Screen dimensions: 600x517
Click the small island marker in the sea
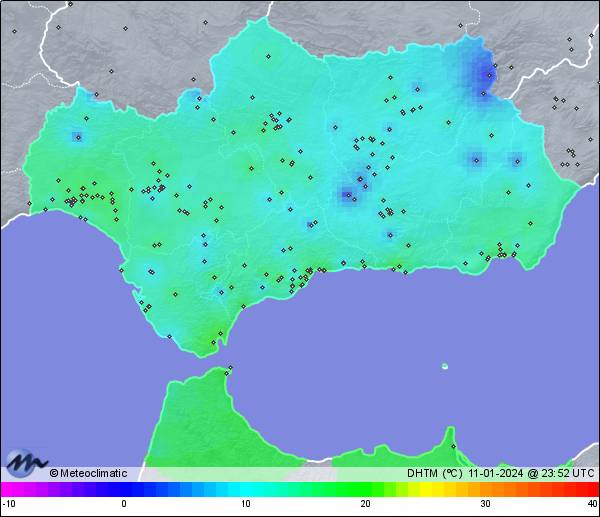pos(445,366)
